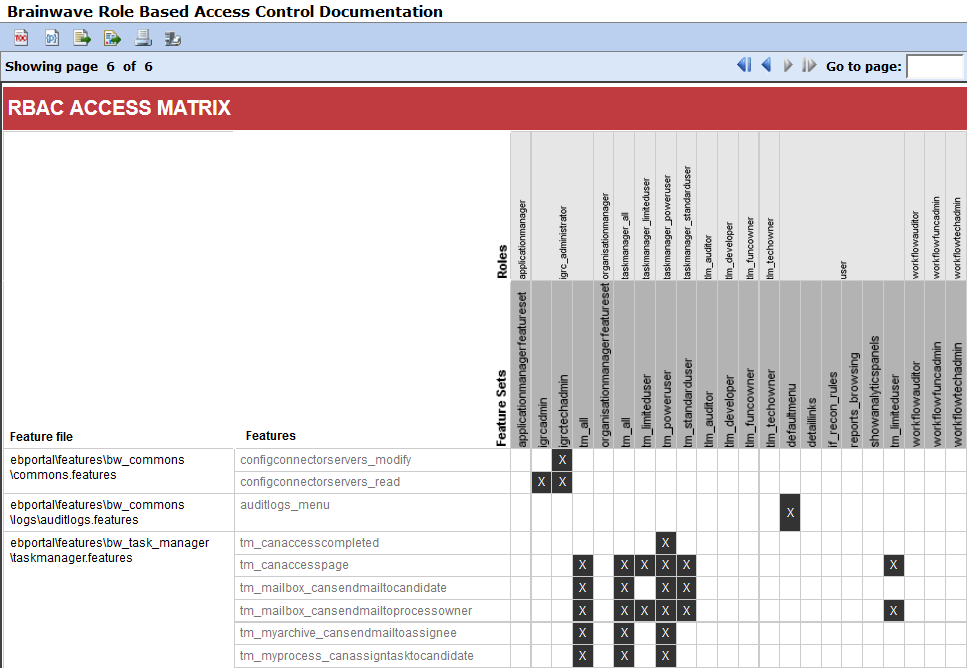
Task: Click the export data icon
Action: pyautogui.click(x=82, y=38)
